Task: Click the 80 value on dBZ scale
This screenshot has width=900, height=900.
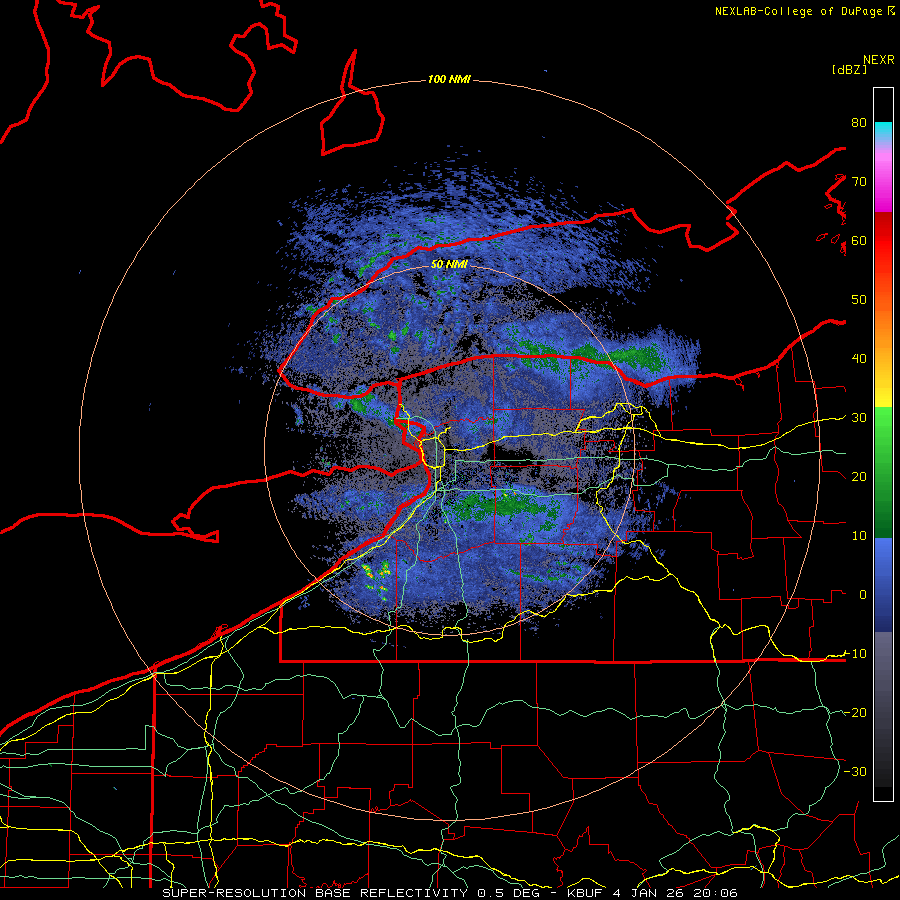Action: [x=859, y=123]
